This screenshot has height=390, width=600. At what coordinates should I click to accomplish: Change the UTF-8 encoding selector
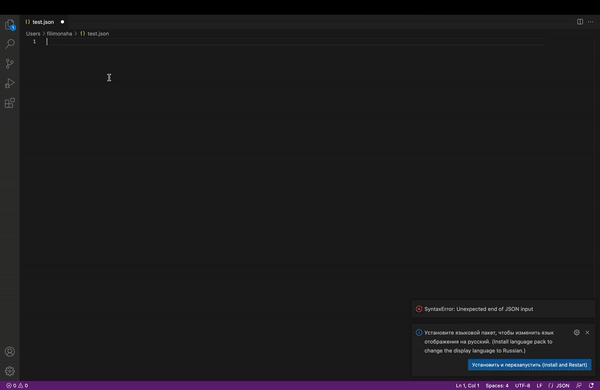click(x=522, y=385)
